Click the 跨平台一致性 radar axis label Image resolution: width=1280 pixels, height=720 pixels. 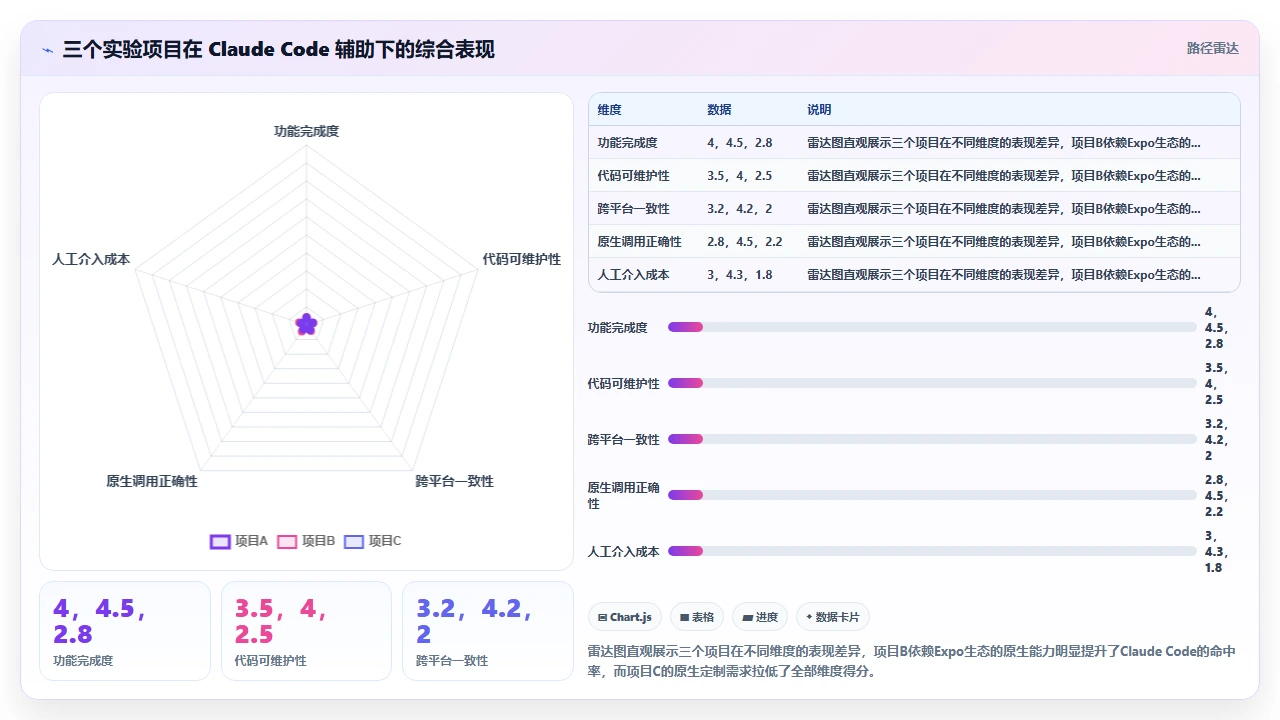455,482
